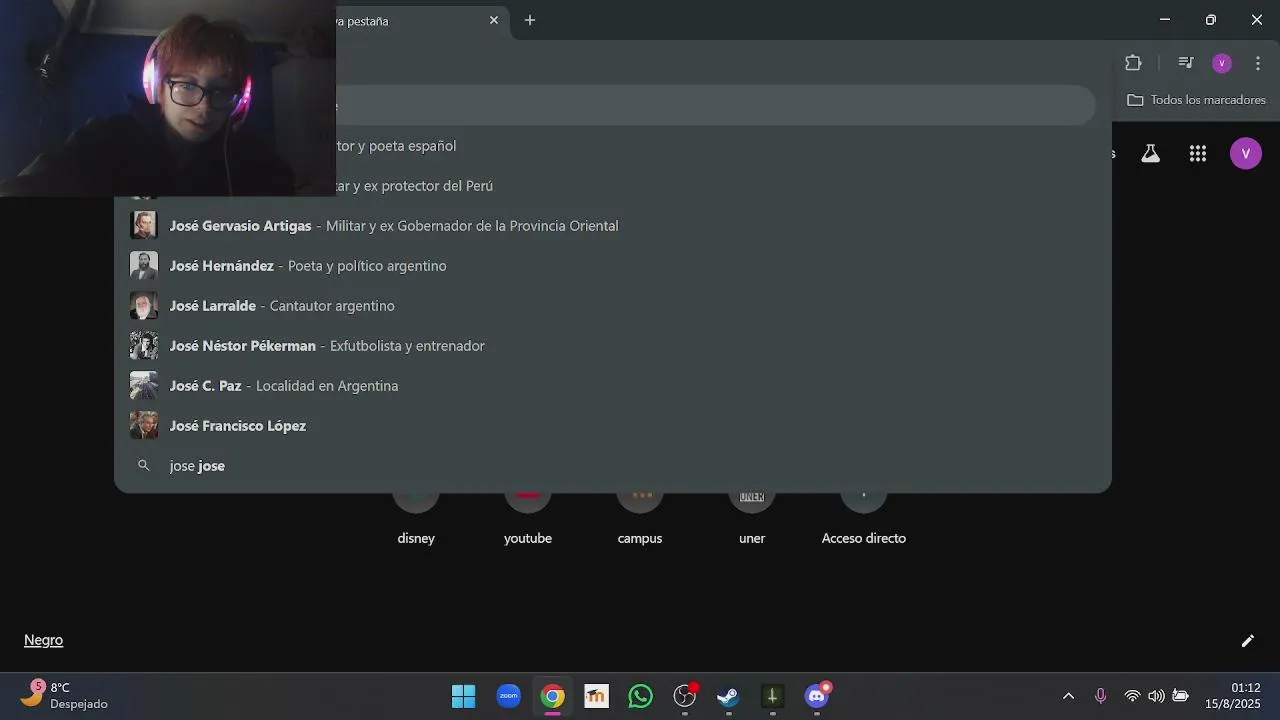1280x720 pixels.
Task: Open the Chrome three-dot menu
Action: tap(1258, 63)
